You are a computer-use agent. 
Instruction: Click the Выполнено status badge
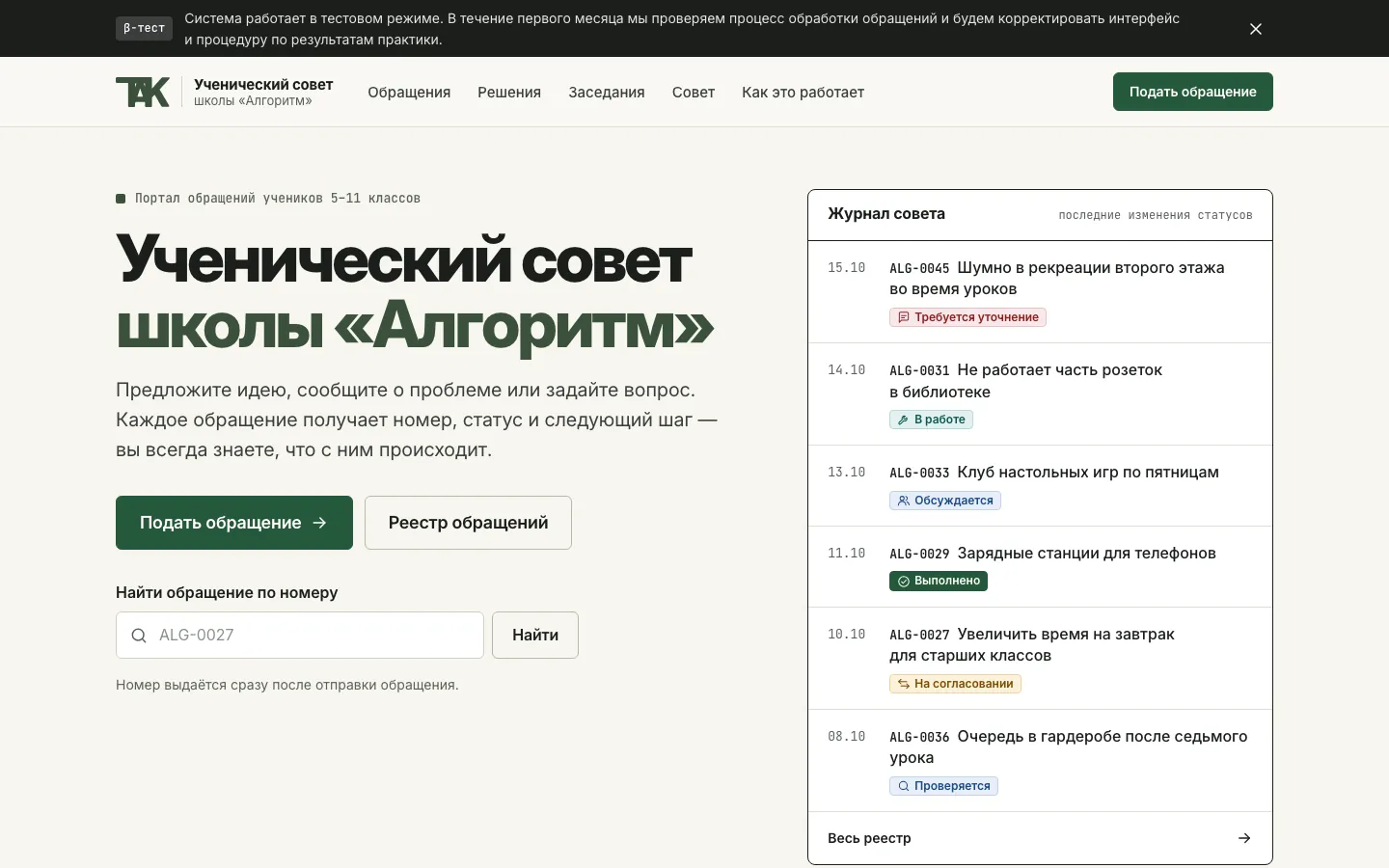tap(939, 581)
